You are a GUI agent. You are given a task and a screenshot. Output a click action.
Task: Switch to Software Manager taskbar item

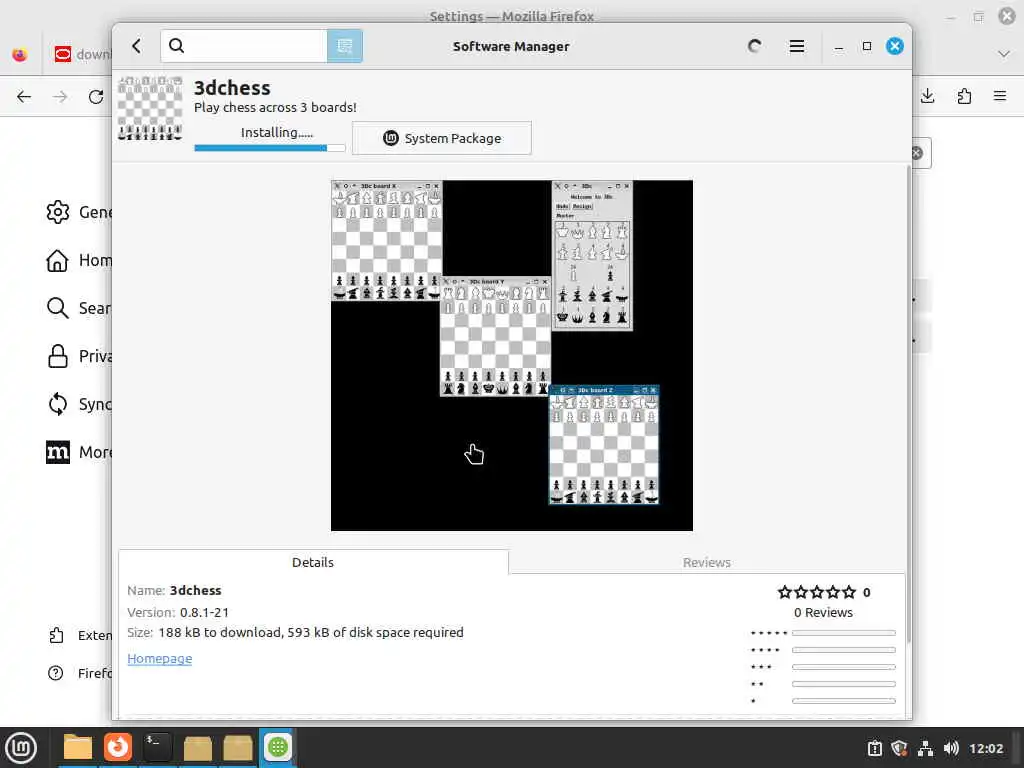click(278, 747)
